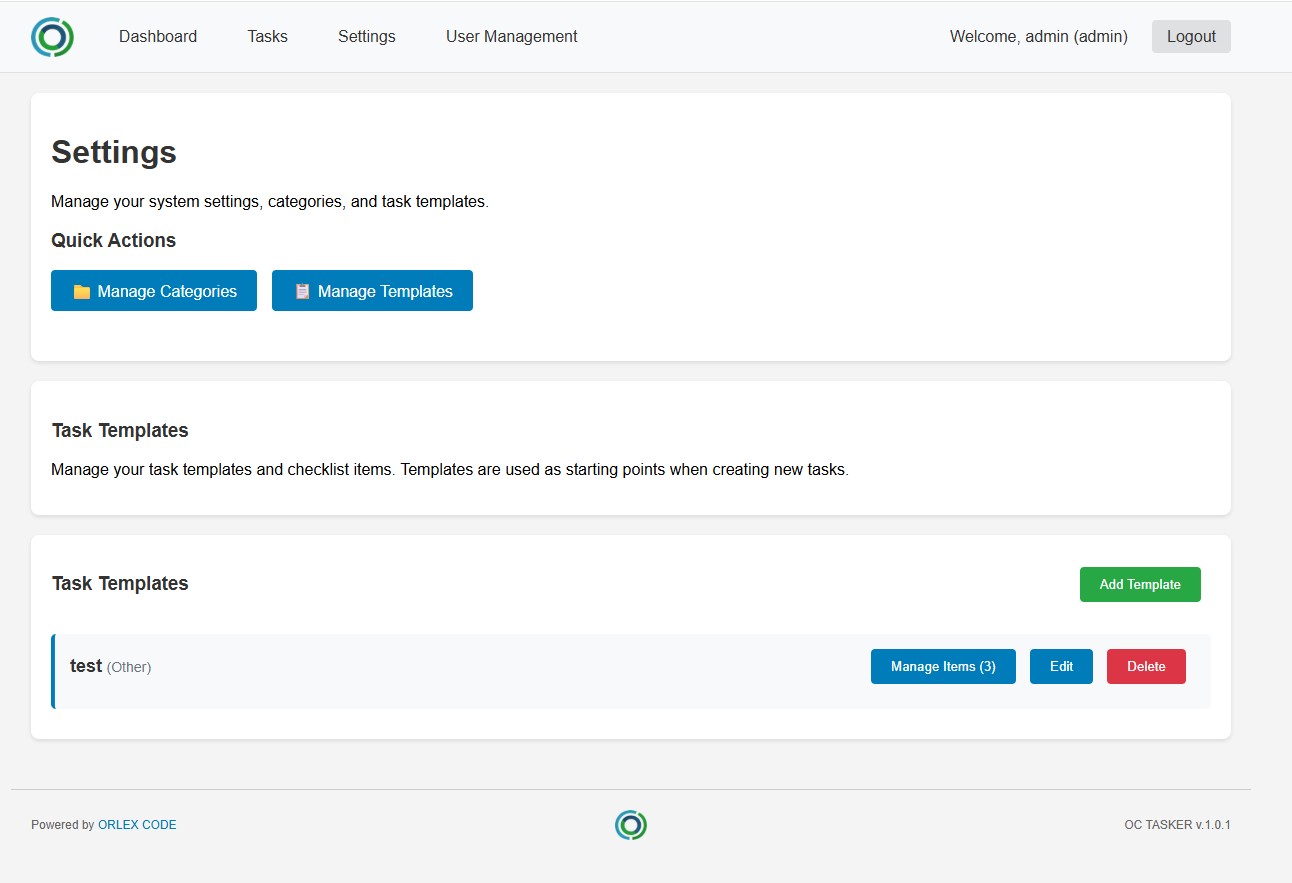Open Manage Items (3) for test template
The height and width of the screenshot is (883, 1292).
[942, 667]
